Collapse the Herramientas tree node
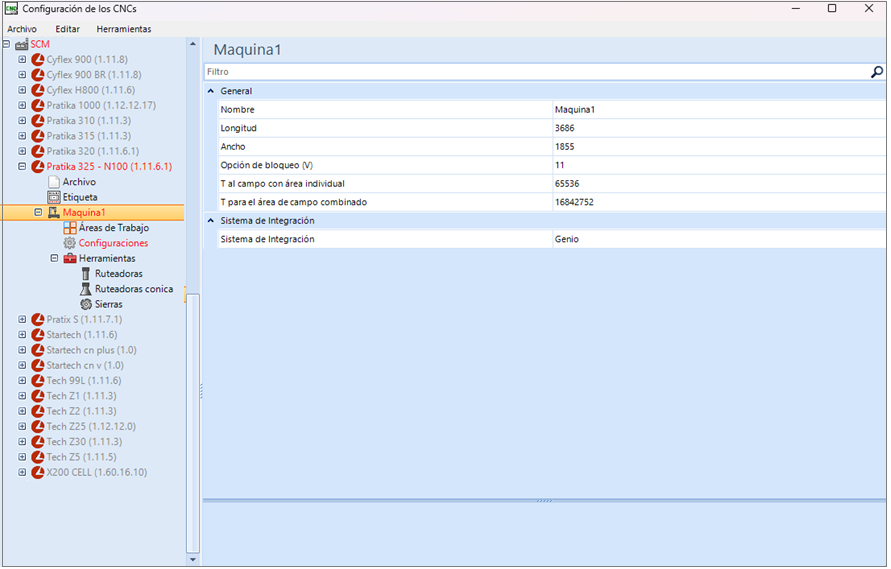891x569 pixels. [x=54, y=259]
